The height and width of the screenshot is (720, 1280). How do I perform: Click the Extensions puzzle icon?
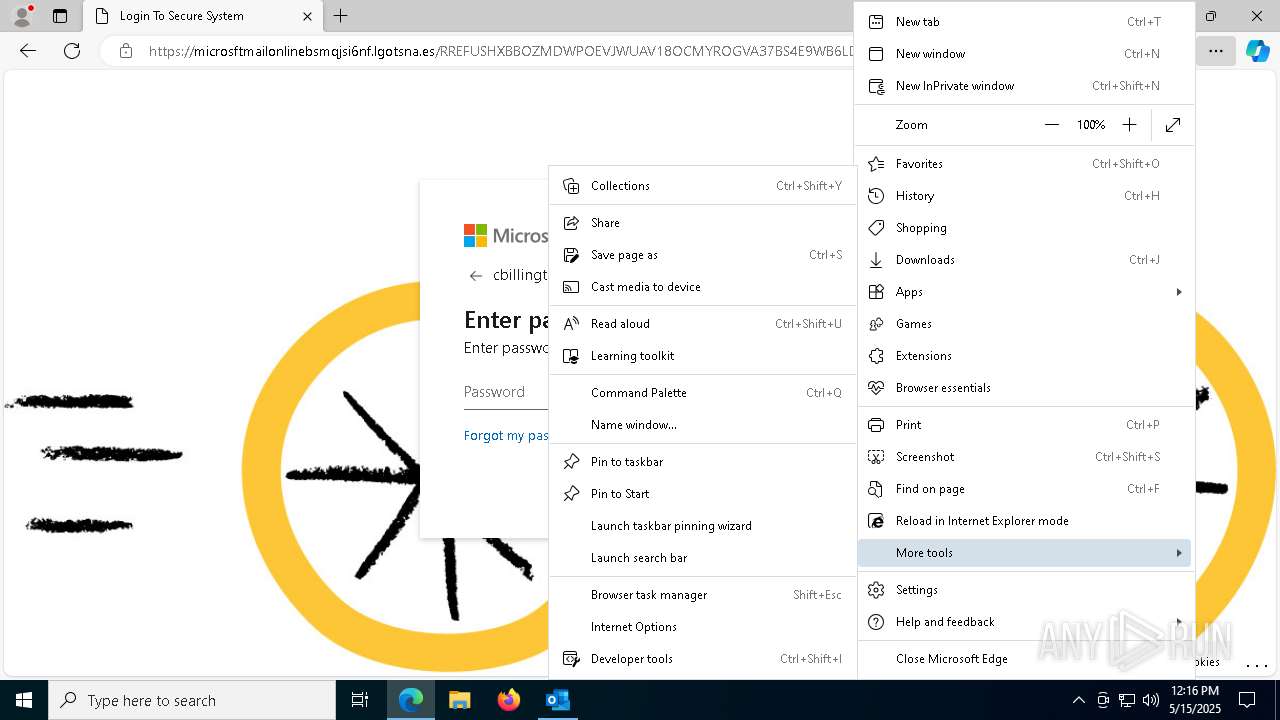[876, 356]
